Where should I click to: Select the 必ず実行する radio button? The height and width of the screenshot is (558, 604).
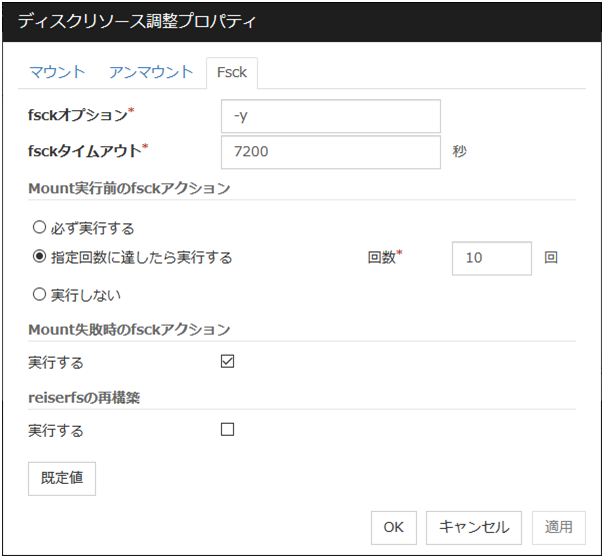(x=39, y=228)
